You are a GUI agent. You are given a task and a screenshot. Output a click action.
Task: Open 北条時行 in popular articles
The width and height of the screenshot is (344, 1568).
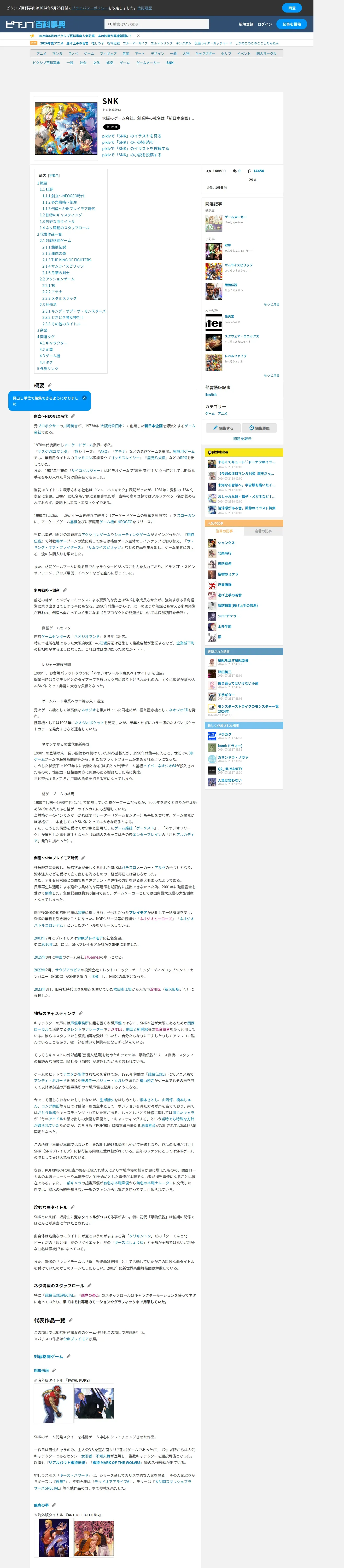(x=225, y=553)
